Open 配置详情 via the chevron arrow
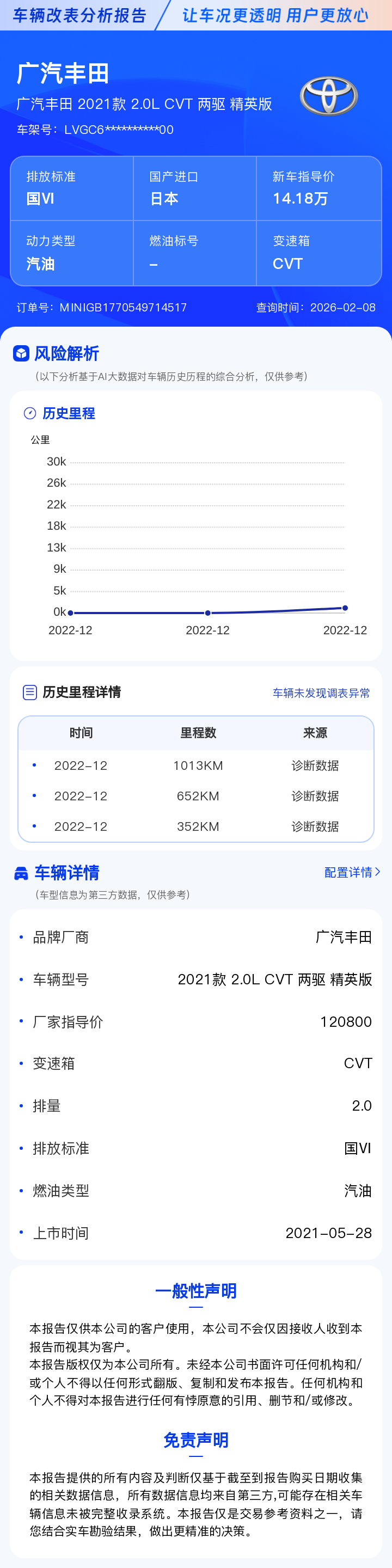 (x=377, y=872)
